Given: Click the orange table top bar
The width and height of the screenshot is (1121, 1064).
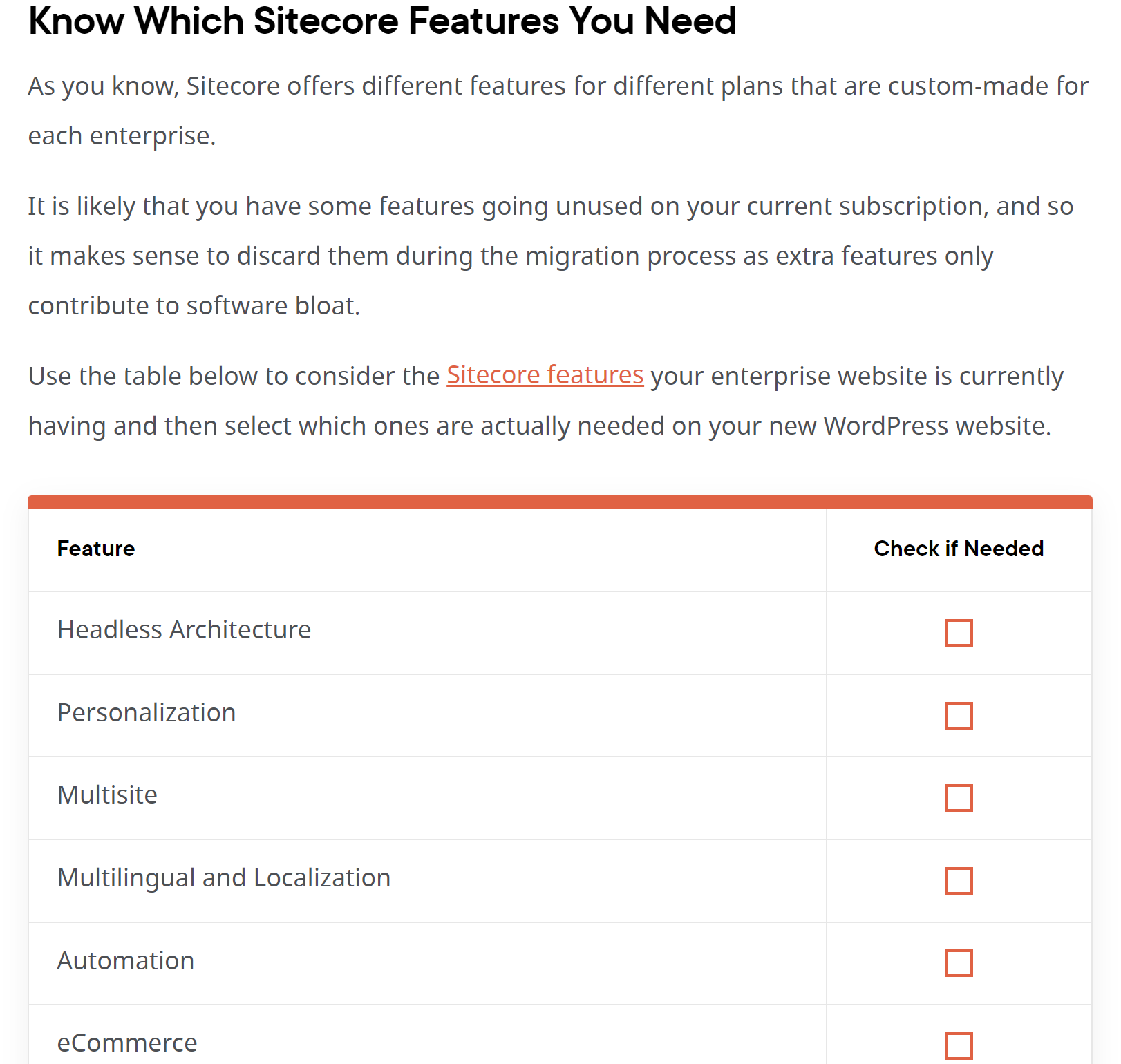Looking at the screenshot, I should [x=560, y=502].
